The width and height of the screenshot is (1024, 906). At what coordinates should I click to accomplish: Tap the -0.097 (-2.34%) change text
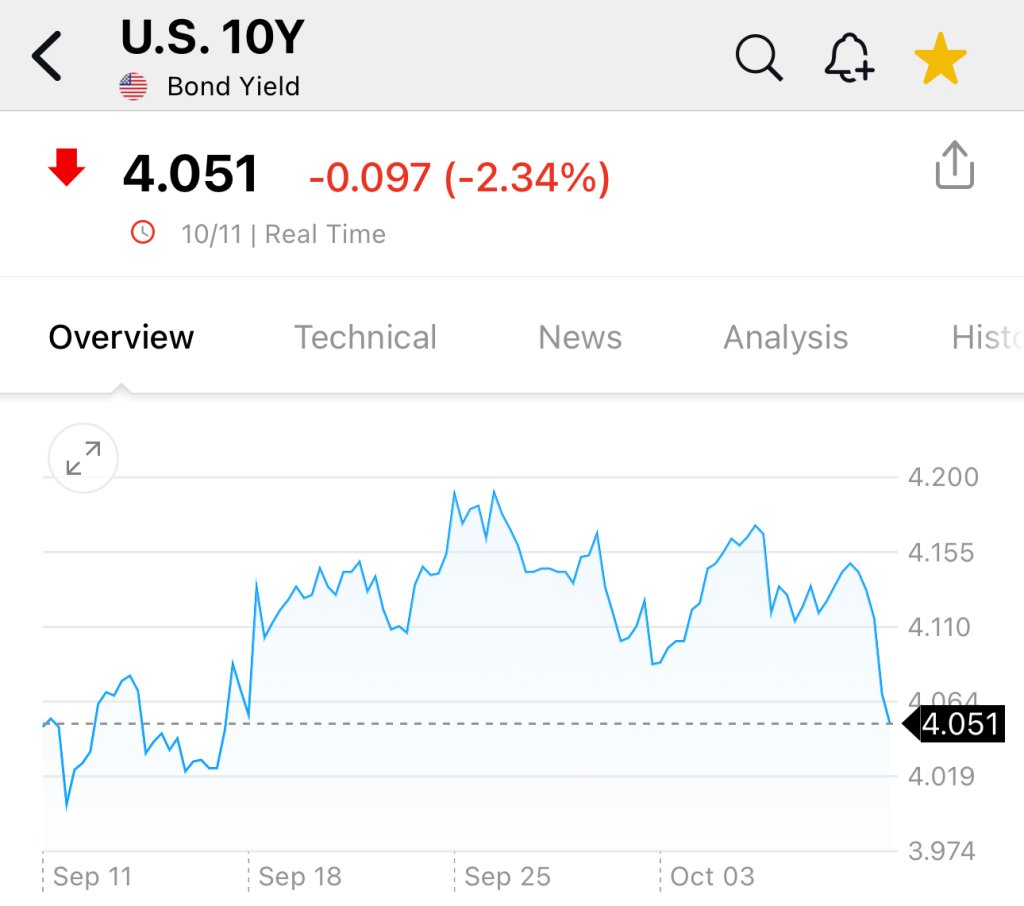coord(459,178)
